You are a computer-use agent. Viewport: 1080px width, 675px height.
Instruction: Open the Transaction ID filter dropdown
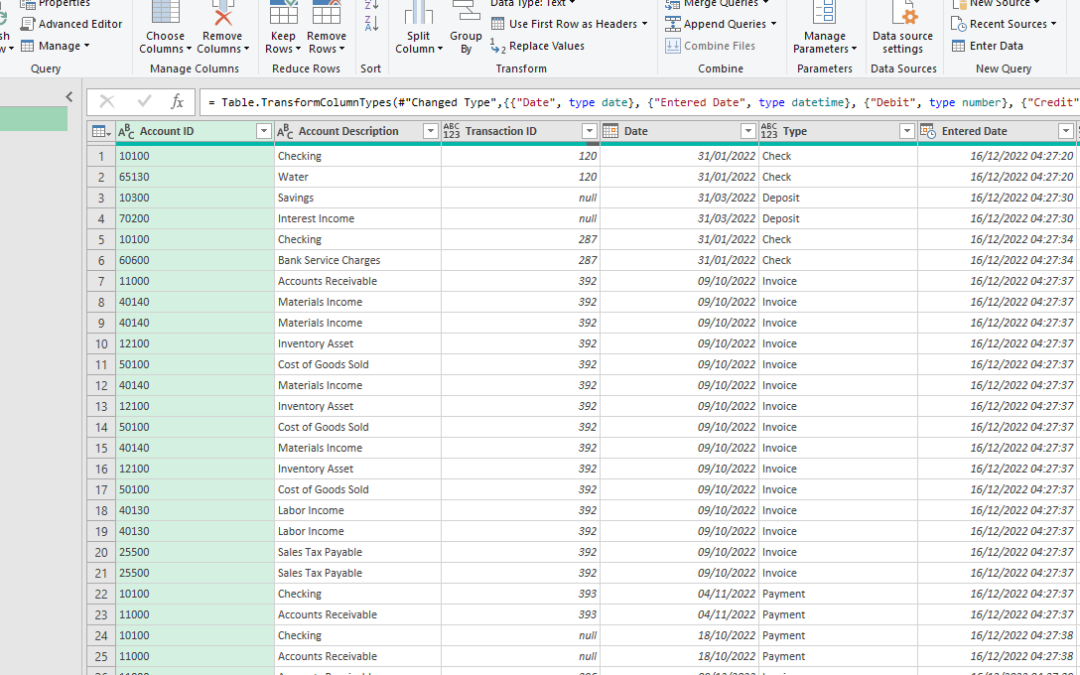point(590,131)
